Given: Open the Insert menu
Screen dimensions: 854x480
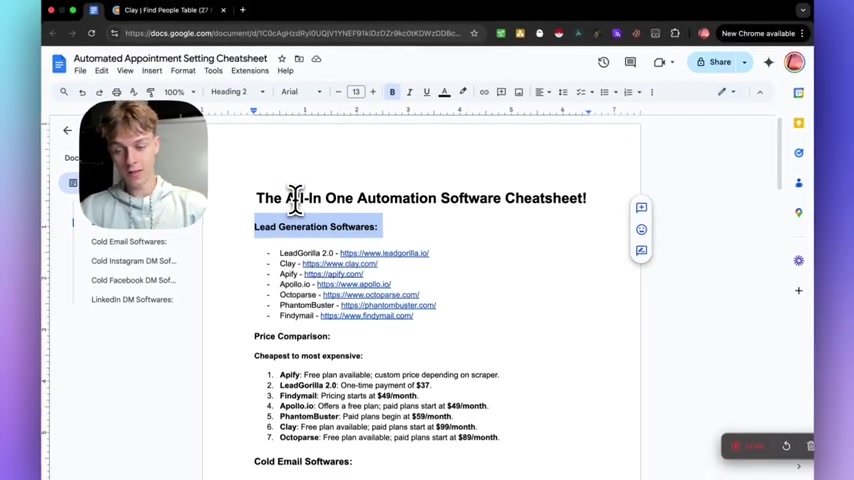Looking at the screenshot, I should pyautogui.click(x=152, y=71).
